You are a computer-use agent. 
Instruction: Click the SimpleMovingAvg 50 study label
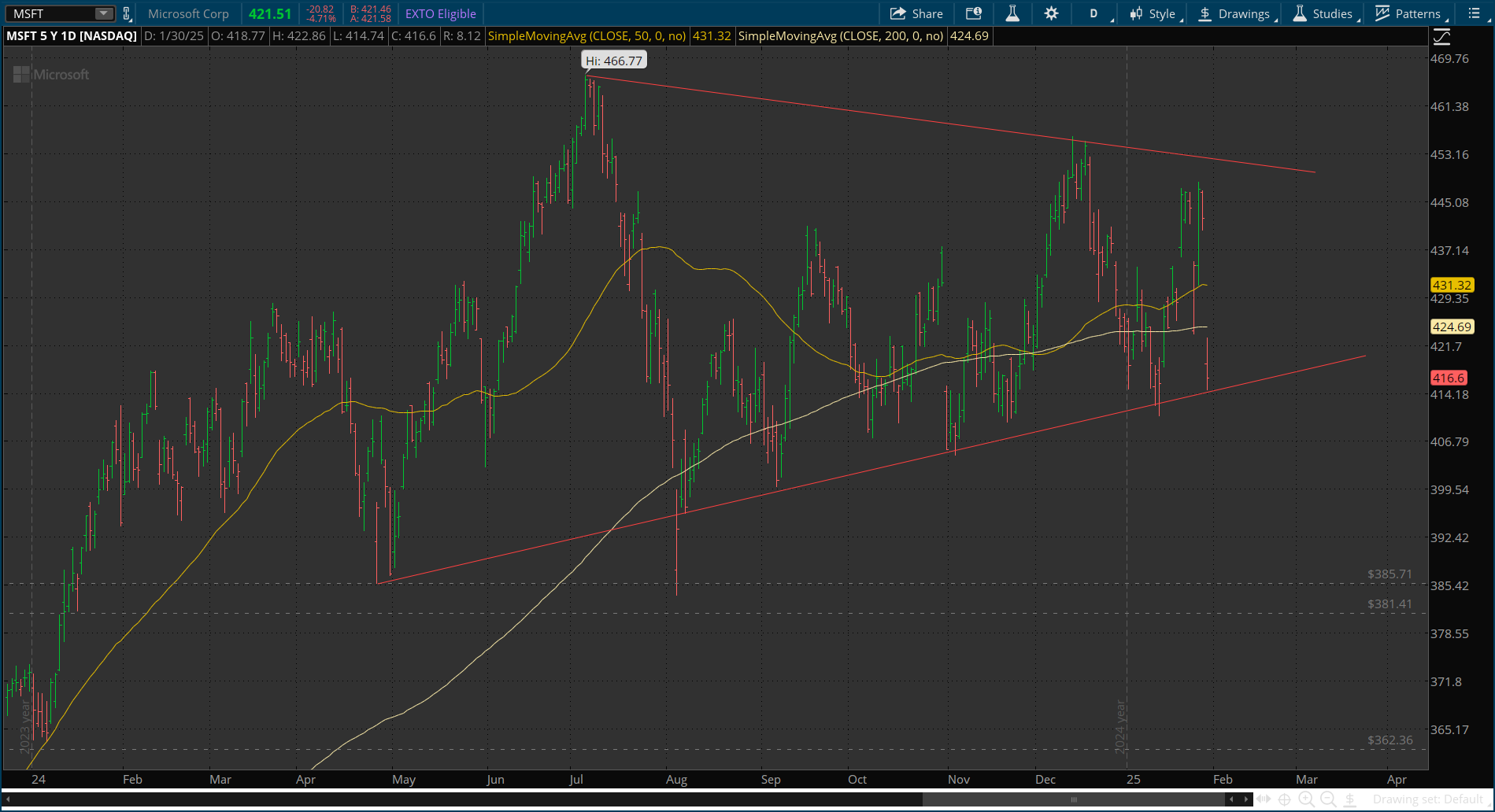coord(587,35)
